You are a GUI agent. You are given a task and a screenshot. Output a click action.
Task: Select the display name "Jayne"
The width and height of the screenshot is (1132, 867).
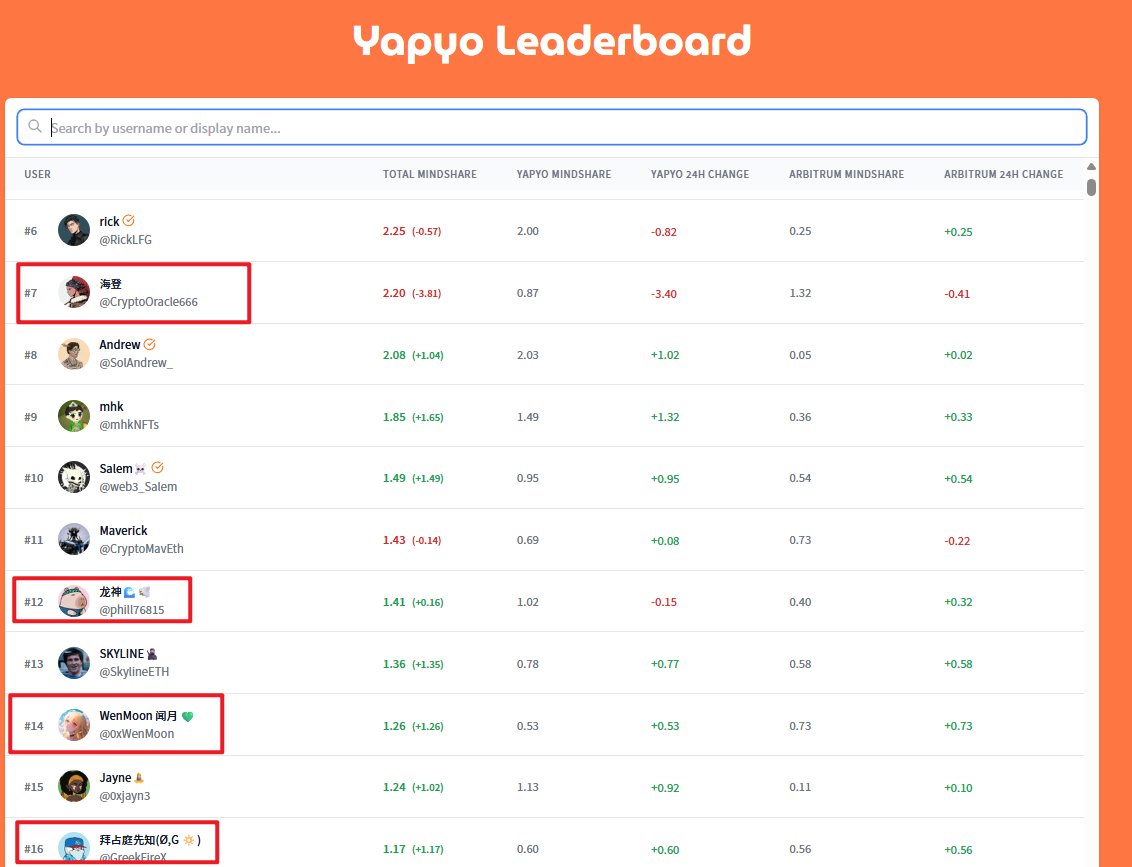coord(116,777)
